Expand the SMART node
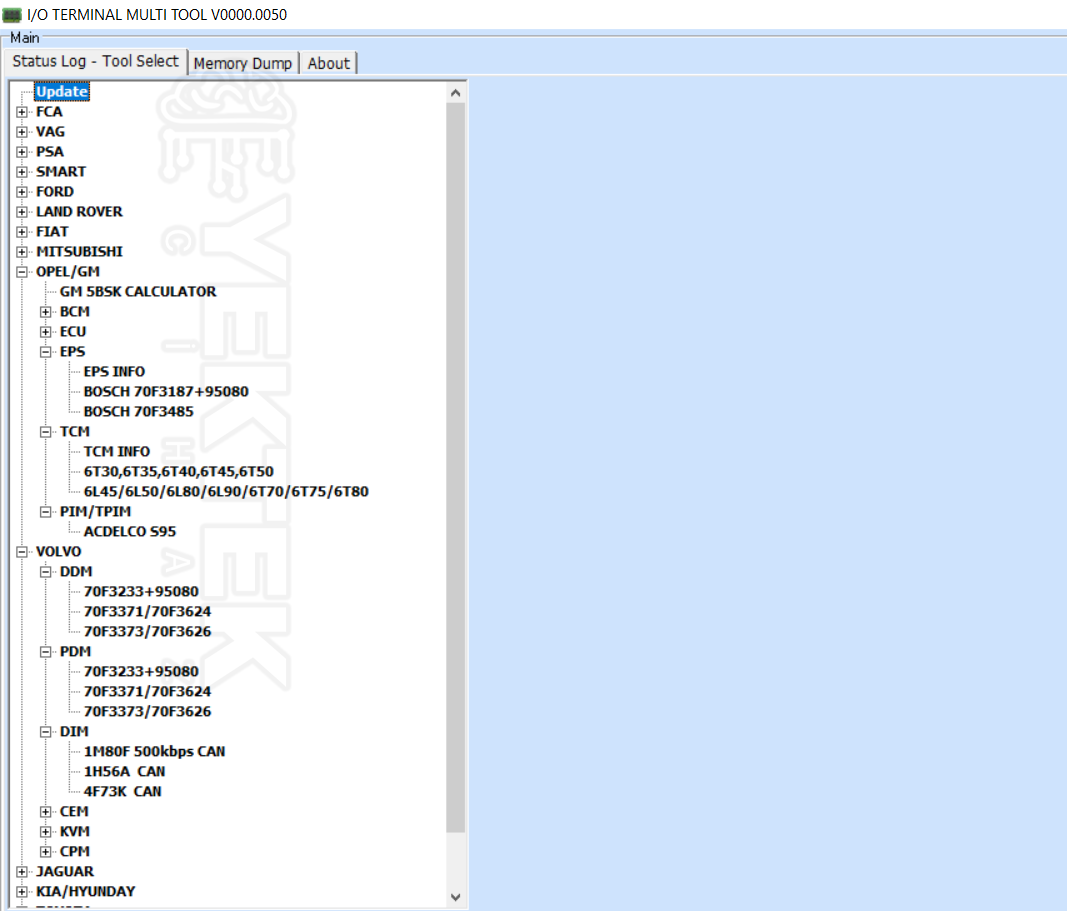1067x911 pixels. click(x=22, y=172)
